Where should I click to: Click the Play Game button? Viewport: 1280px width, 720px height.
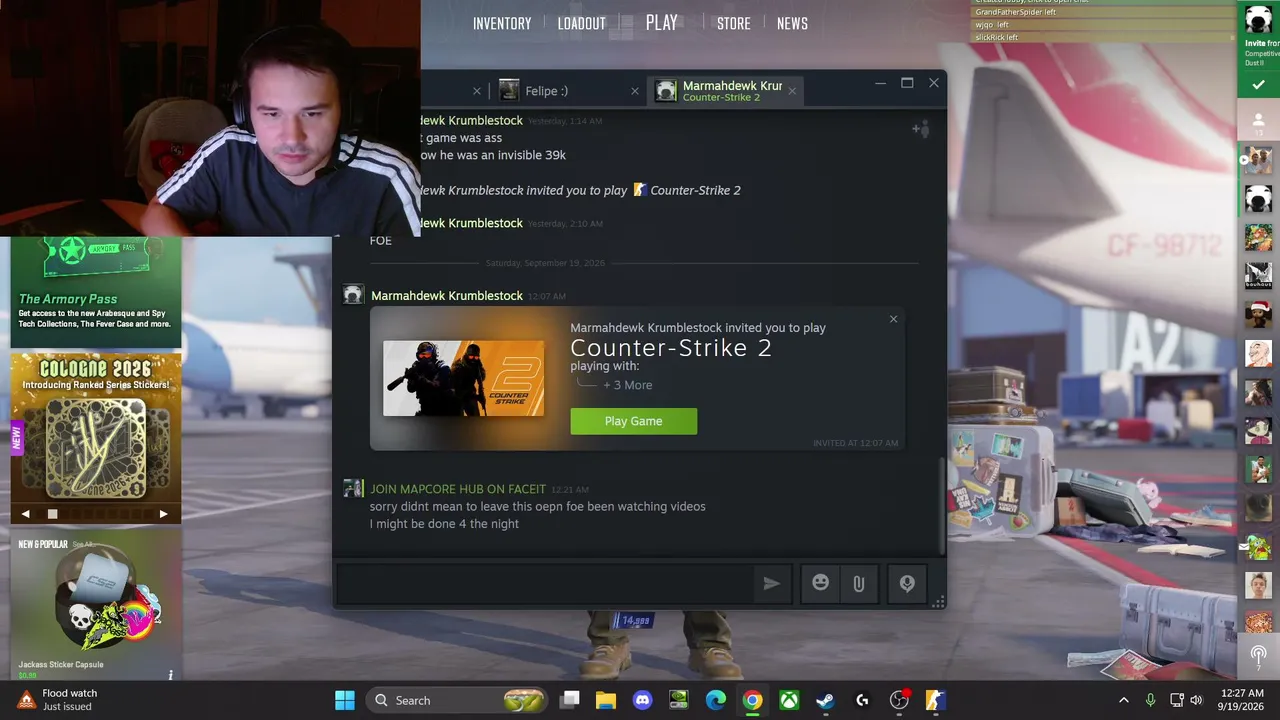click(x=634, y=421)
